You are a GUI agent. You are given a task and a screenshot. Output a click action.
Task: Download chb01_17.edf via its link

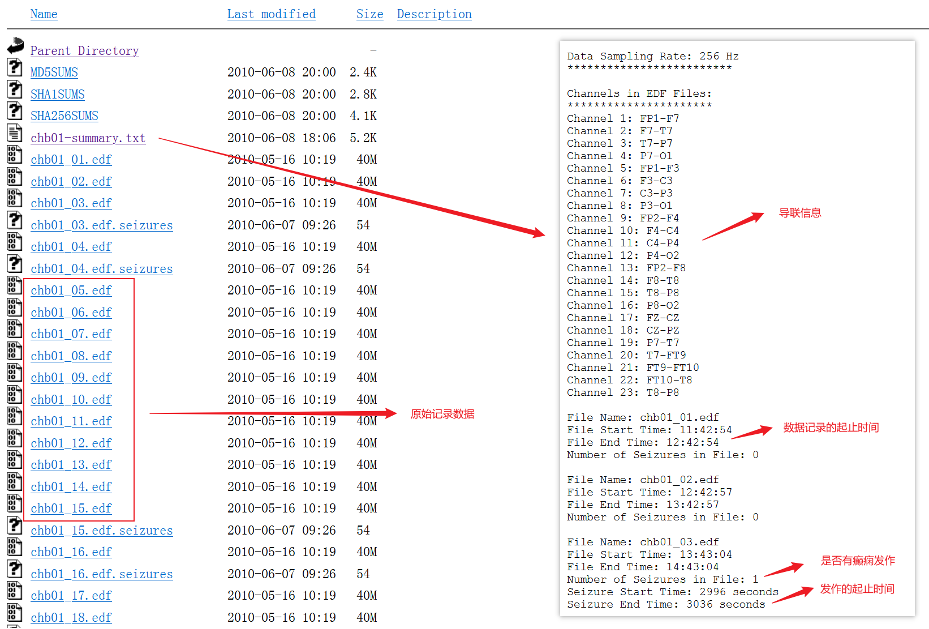71,596
